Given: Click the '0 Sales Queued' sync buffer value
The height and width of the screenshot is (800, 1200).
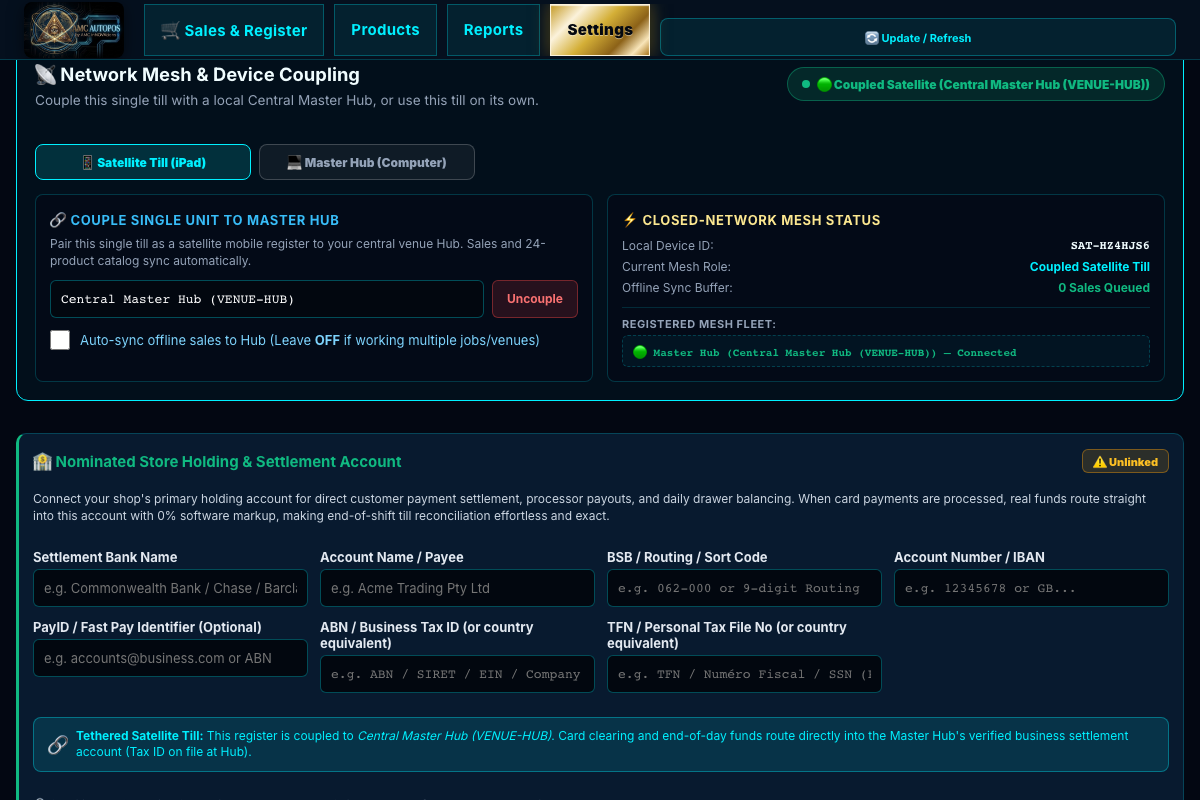Looking at the screenshot, I should (1104, 288).
